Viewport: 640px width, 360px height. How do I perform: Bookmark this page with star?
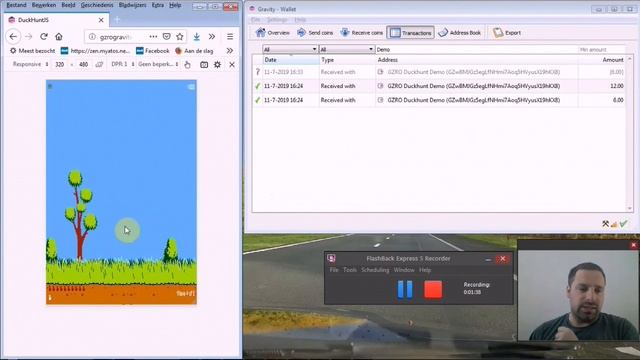[x=180, y=37]
